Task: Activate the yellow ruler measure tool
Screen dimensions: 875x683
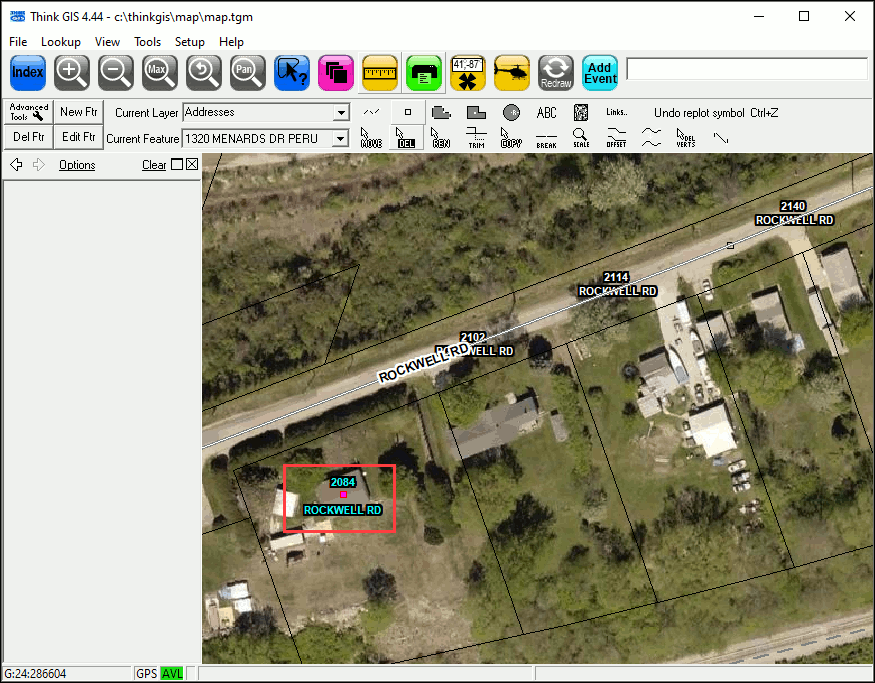Action: (379, 72)
